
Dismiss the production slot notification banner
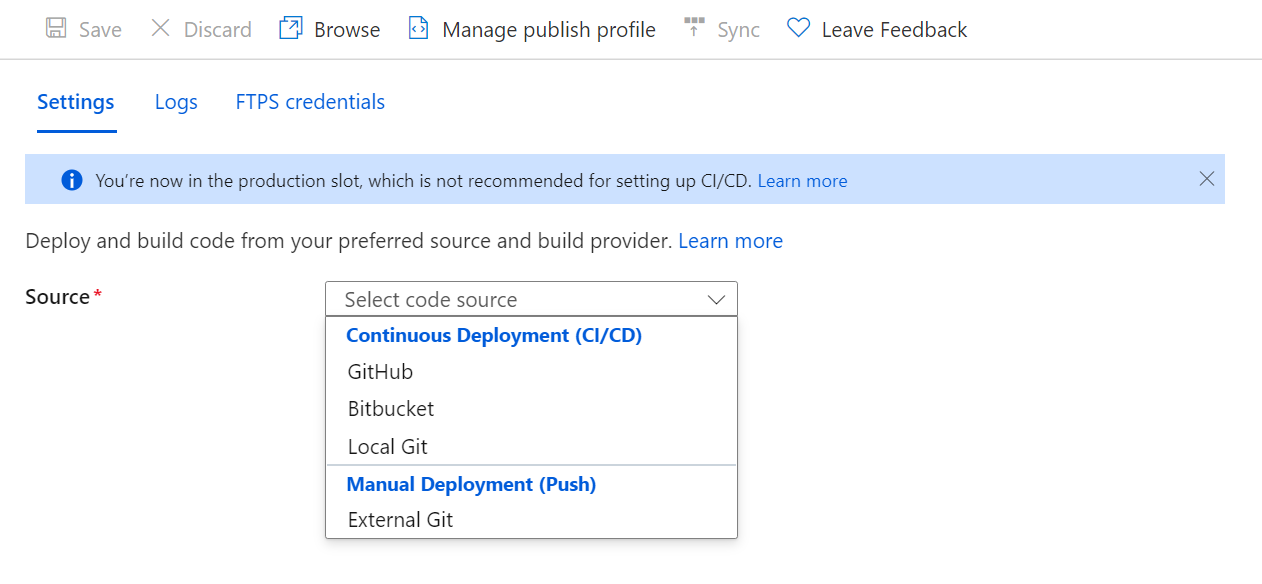1207,179
